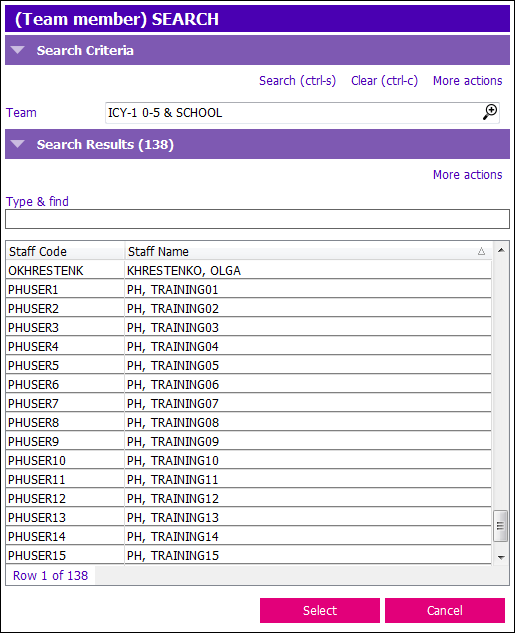515x633 pixels.
Task: Click the Staff Name sort triangle indicator
Action: [481, 252]
